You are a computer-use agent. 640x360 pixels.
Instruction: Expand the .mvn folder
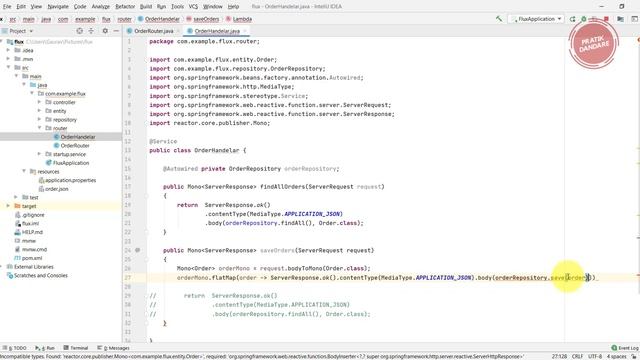[x=8, y=59]
